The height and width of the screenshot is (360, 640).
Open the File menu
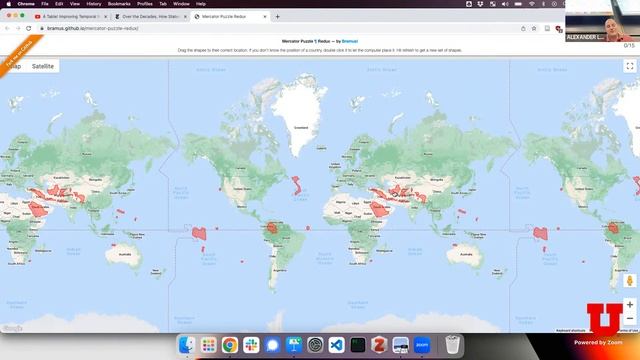(x=45, y=4)
